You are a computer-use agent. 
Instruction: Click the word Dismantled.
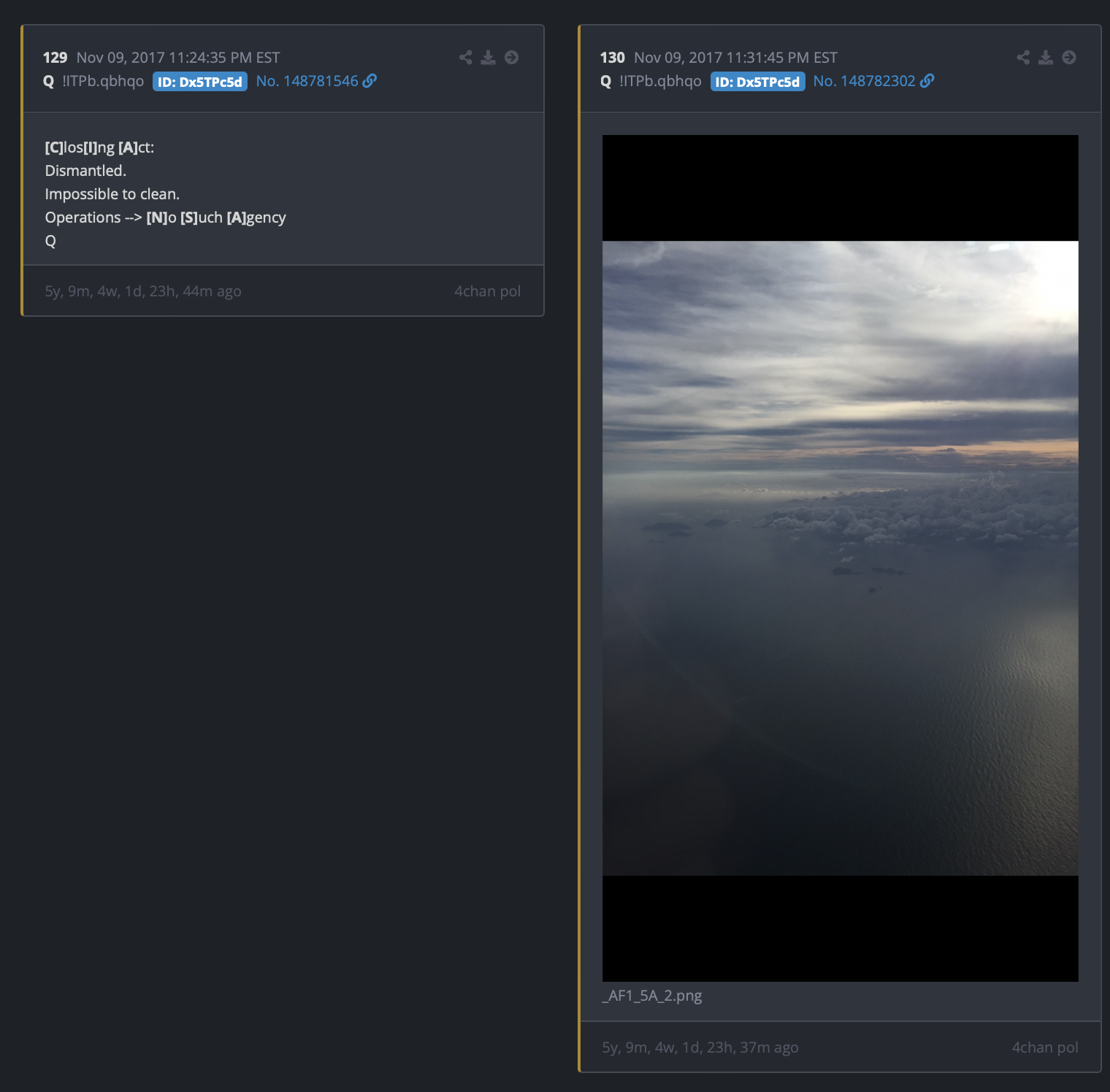pos(85,171)
